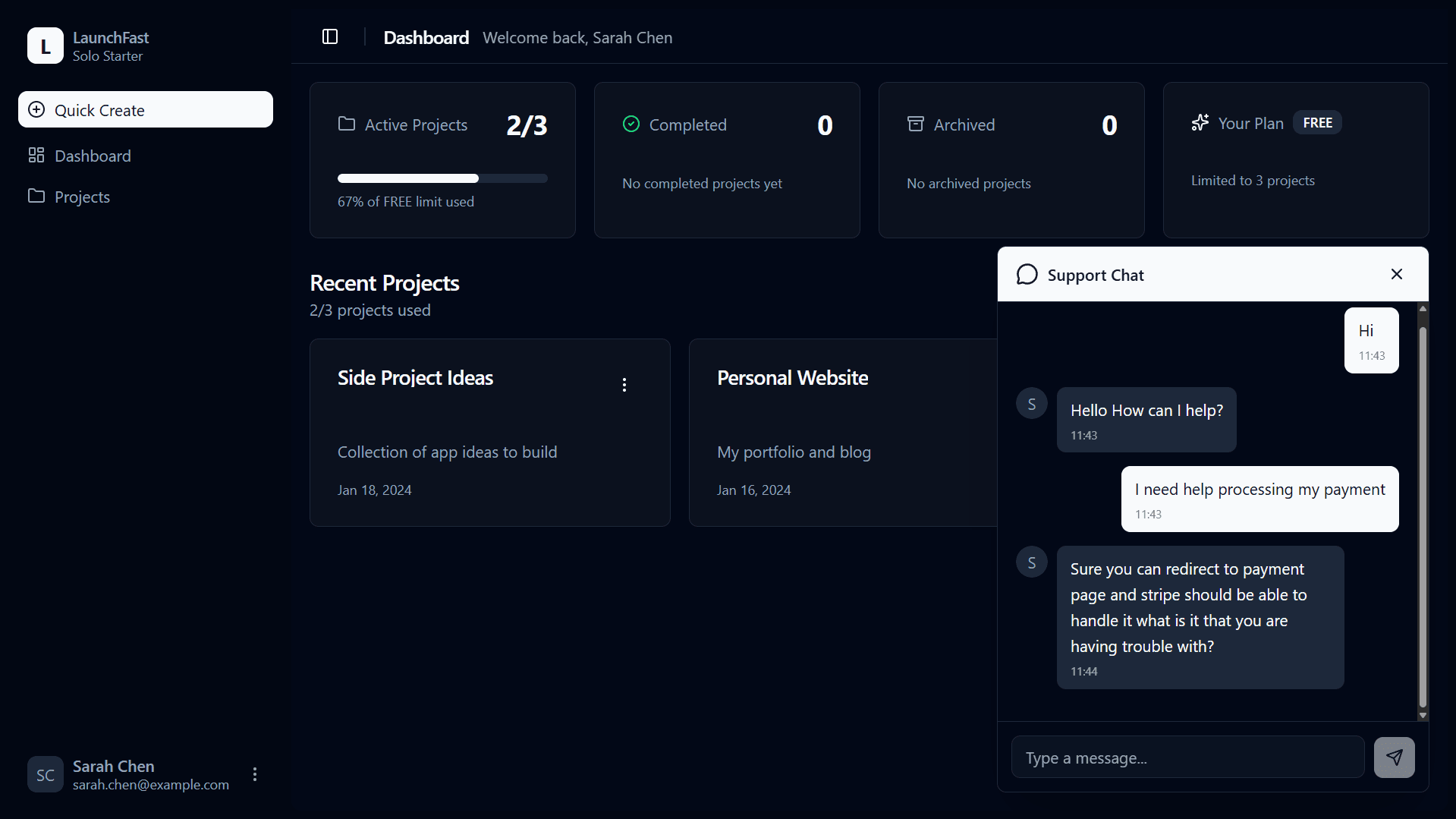
Task: Click the Completed checkmark icon
Action: pyautogui.click(x=631, y=124)
